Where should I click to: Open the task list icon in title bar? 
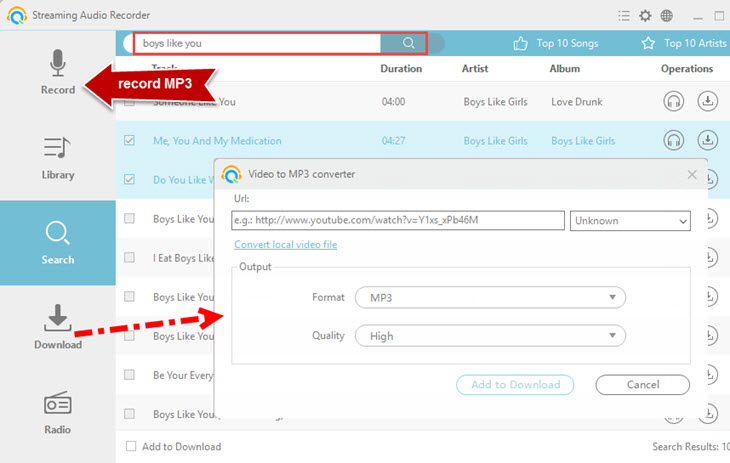(x=623, y=16)
